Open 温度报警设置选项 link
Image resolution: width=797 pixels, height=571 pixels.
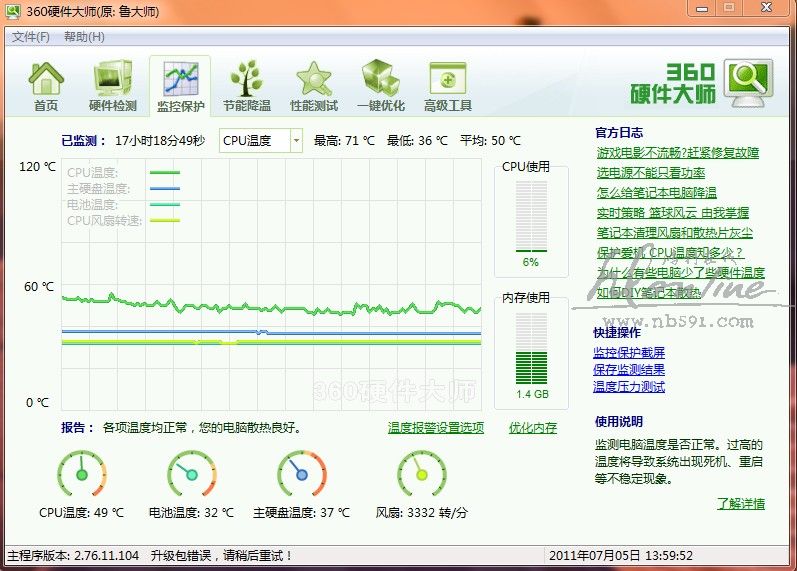(435, 428)
